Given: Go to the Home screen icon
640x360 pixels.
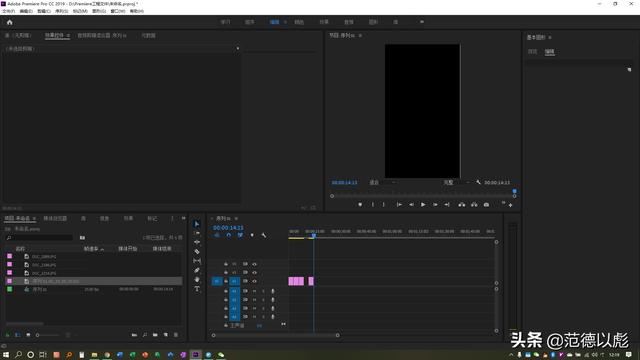Looking at the screenshot, I should (x=9, y=22).
